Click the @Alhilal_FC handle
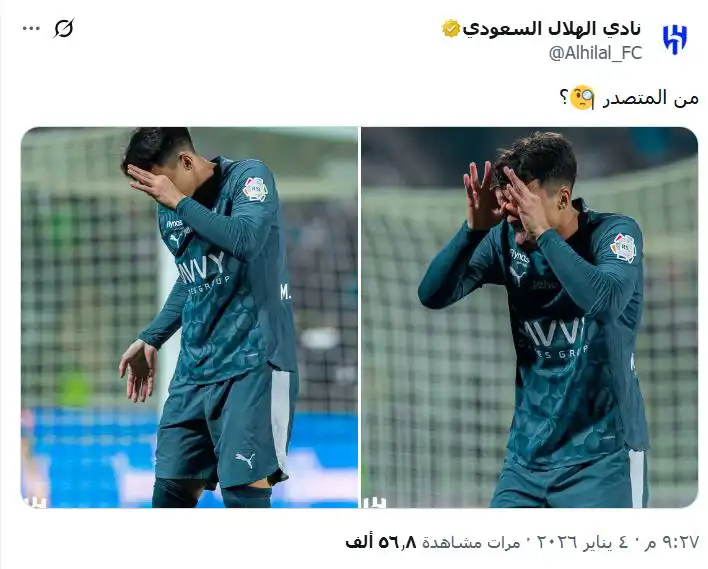This screenshot has height=569, width=708. (595, 53)
